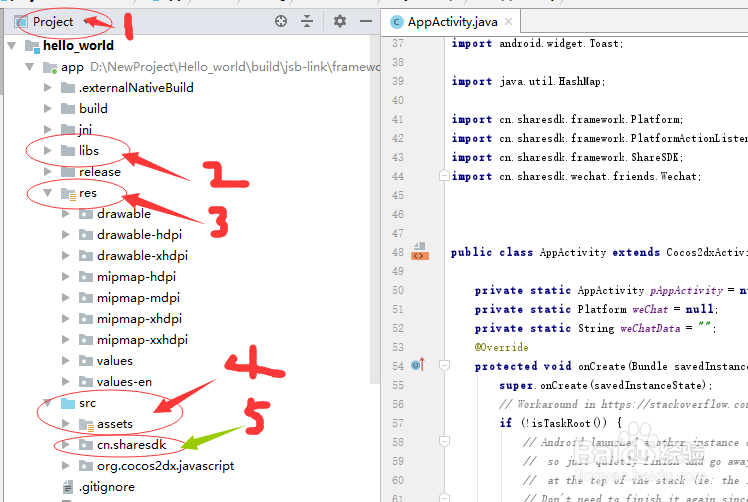Select the .gitignore file name
748x502 pixels.
click(x=107, y=487)
